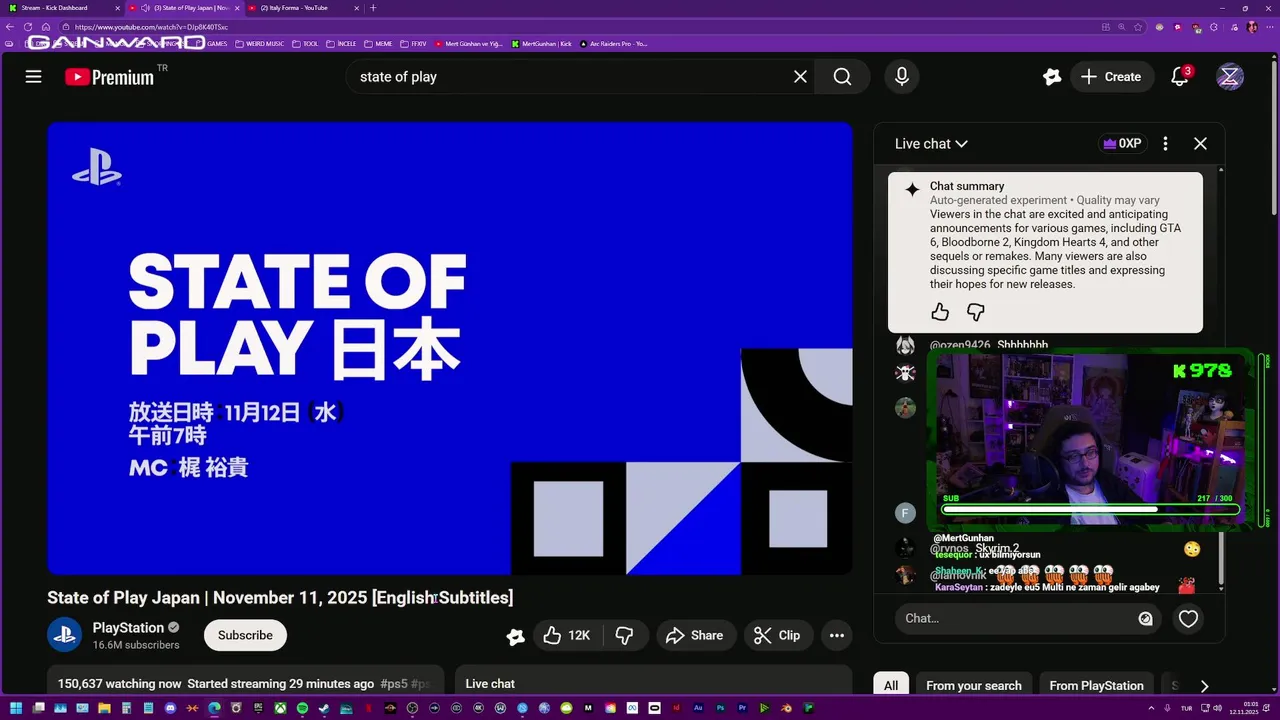Image resolution: width=1280 pixels, height=720 pixels.
Task: Go to YouTube Premium home logo
Action: [x=110, y=77]
